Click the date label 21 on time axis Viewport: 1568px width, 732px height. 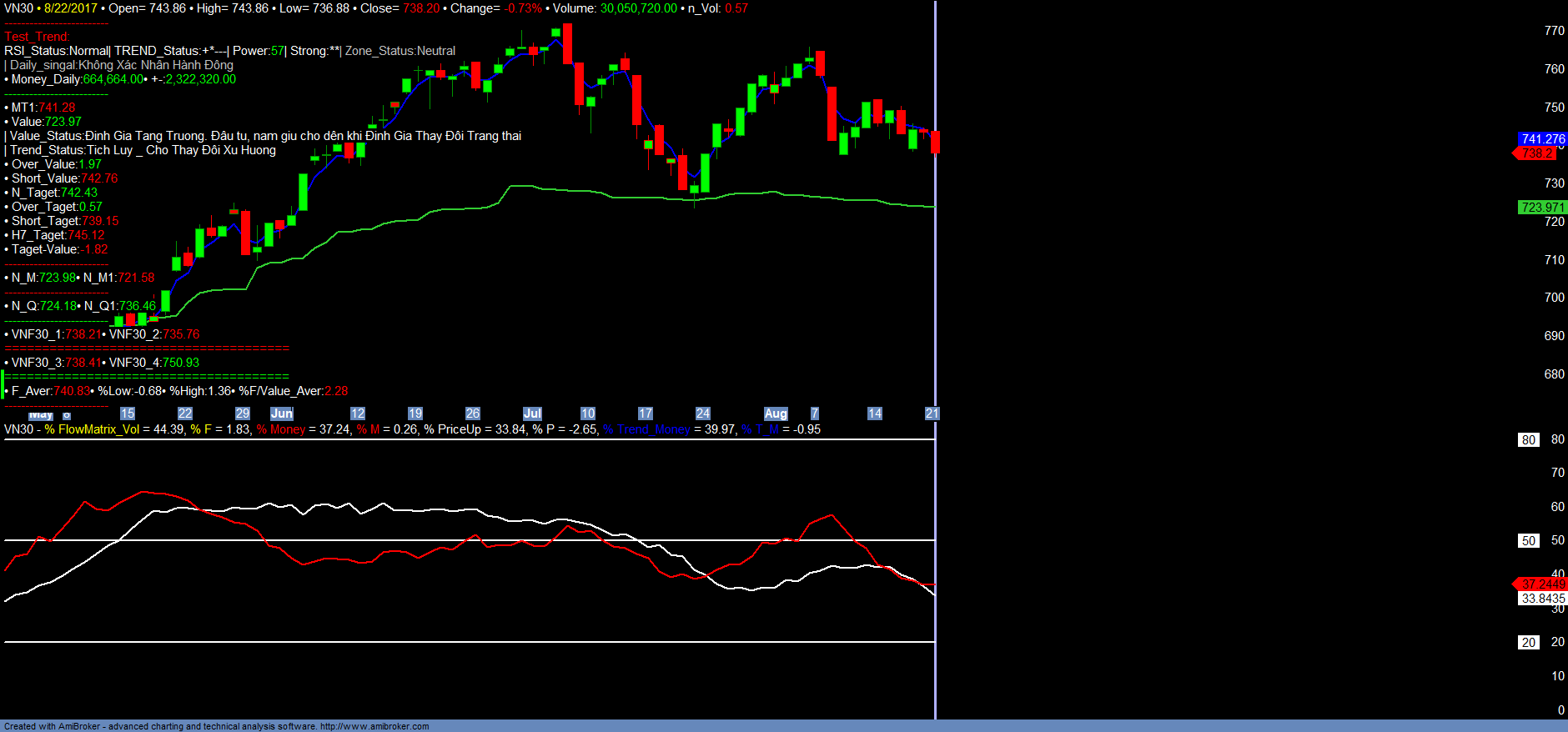[x=932, y=414]
